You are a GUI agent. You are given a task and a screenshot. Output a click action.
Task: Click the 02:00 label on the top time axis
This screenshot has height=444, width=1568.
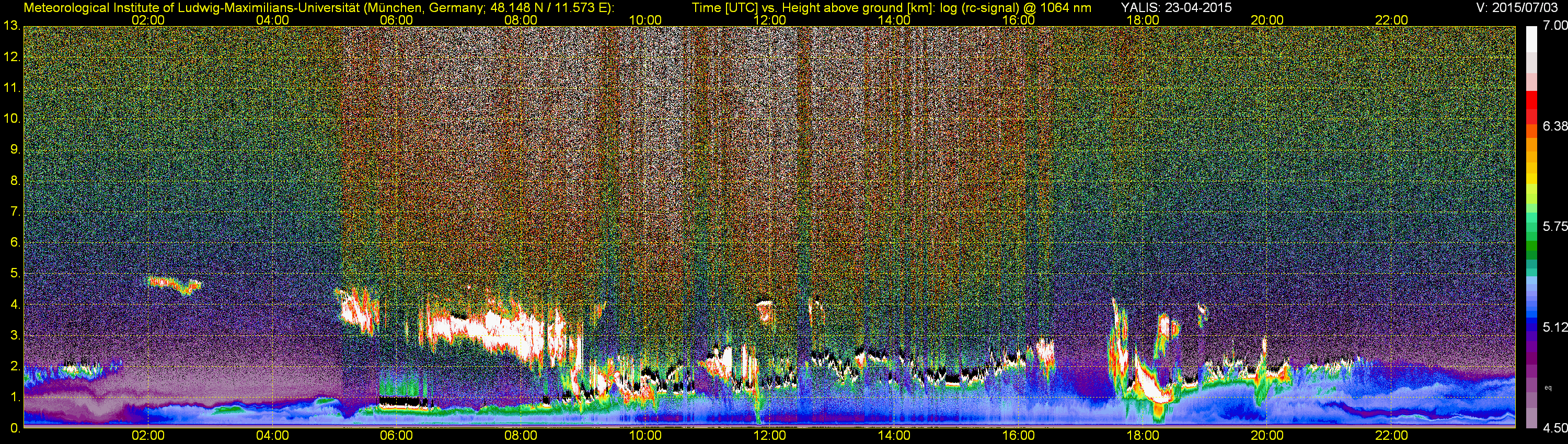[148, 20]
